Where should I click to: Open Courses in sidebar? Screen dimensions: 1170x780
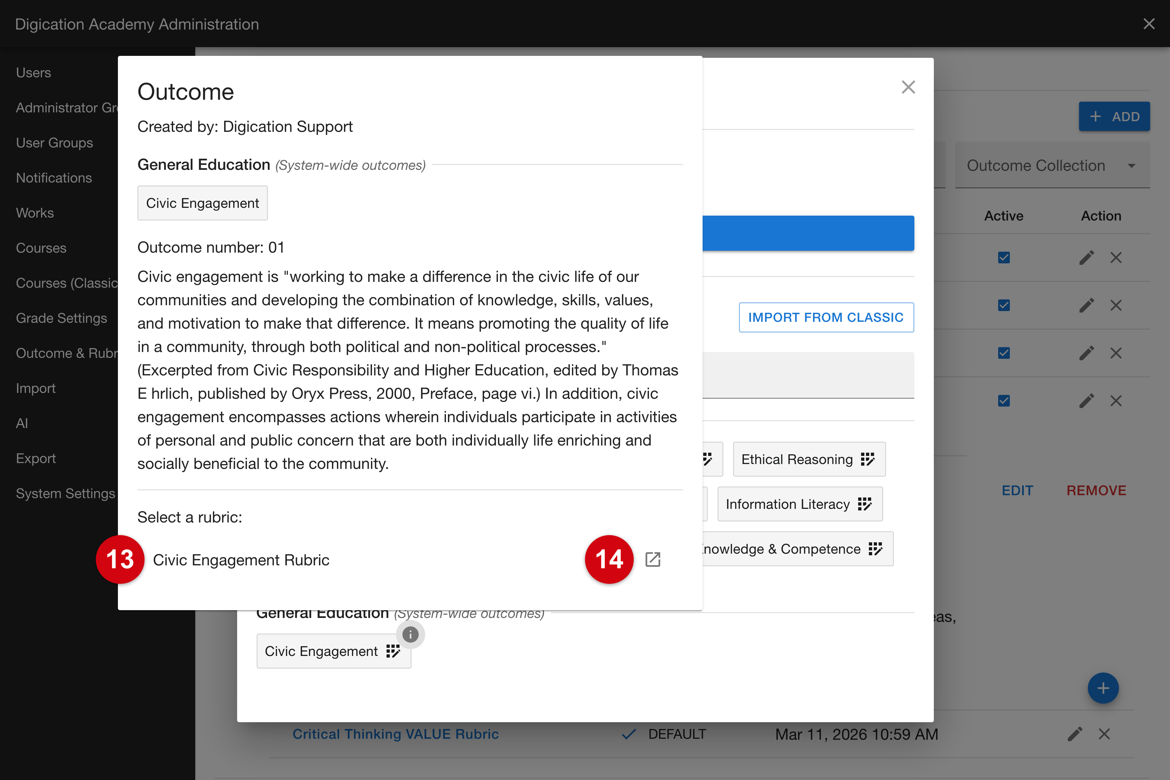(41, 248)
